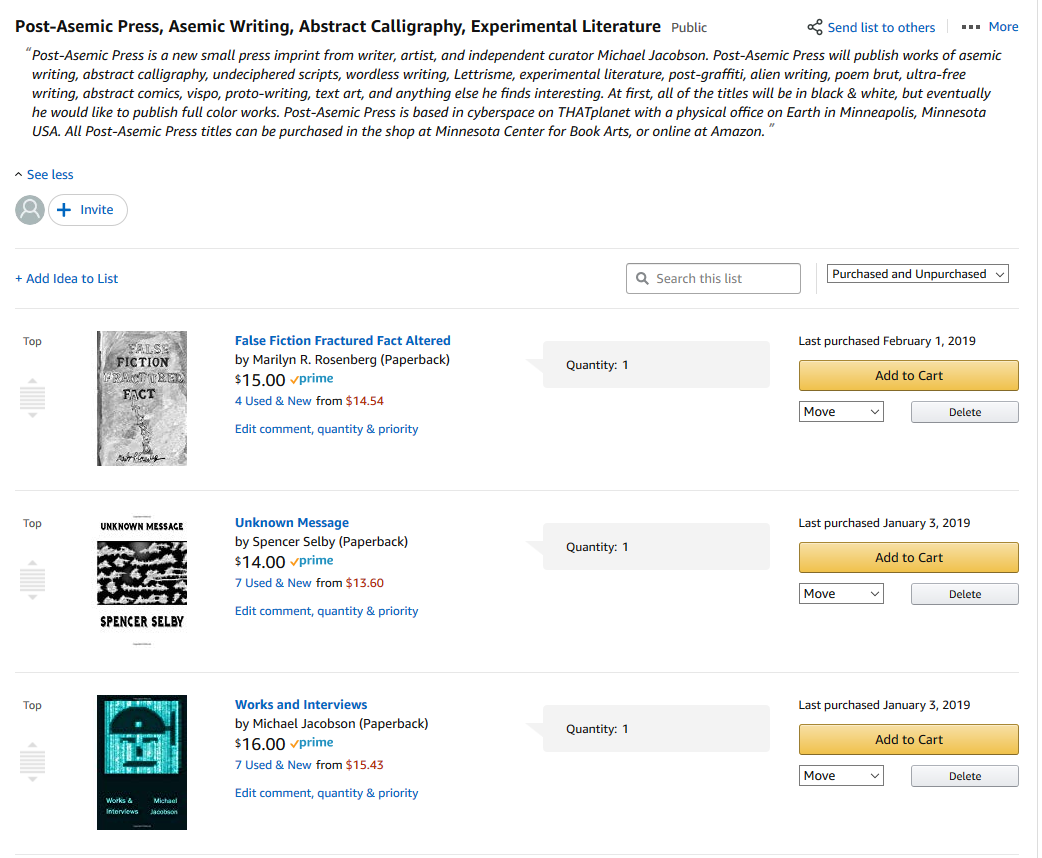
Task: Open Move dropdown for Unknown Message
Action: coord(842,594)
